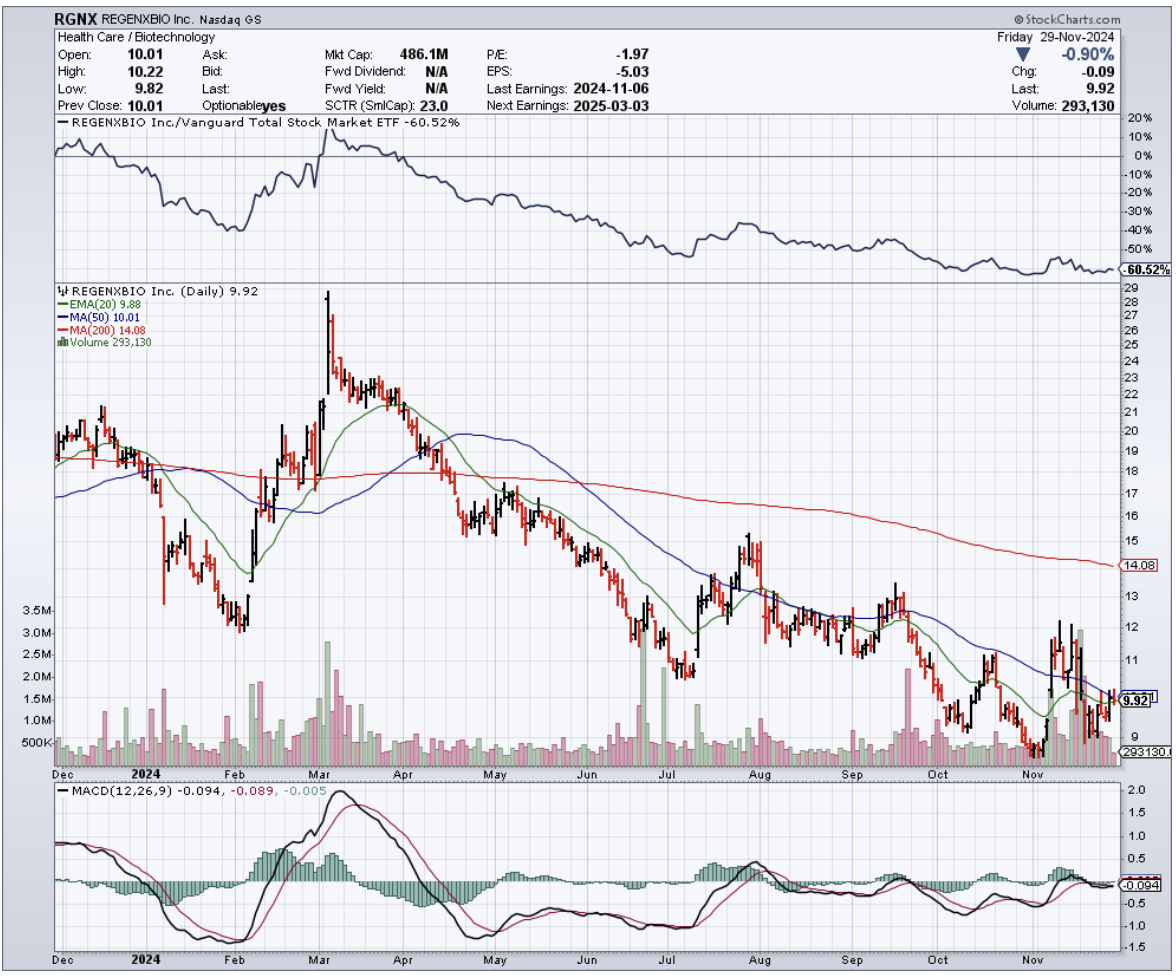Click the 2024 year label on MACD axis
Viewport: 1176px width, 978px height.
(145, 960)
